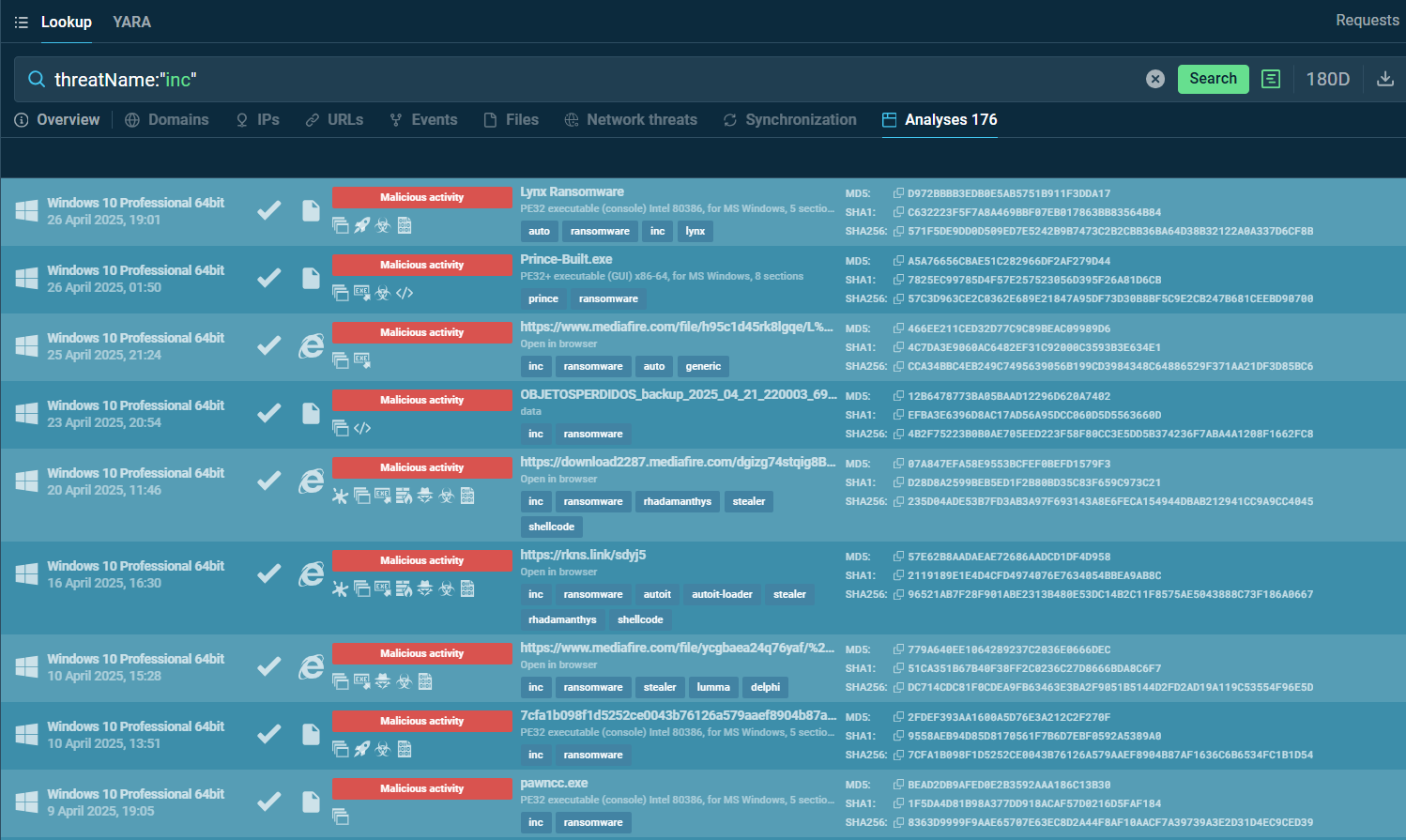Focus the threatName search input field

click(x=563, y=80)
